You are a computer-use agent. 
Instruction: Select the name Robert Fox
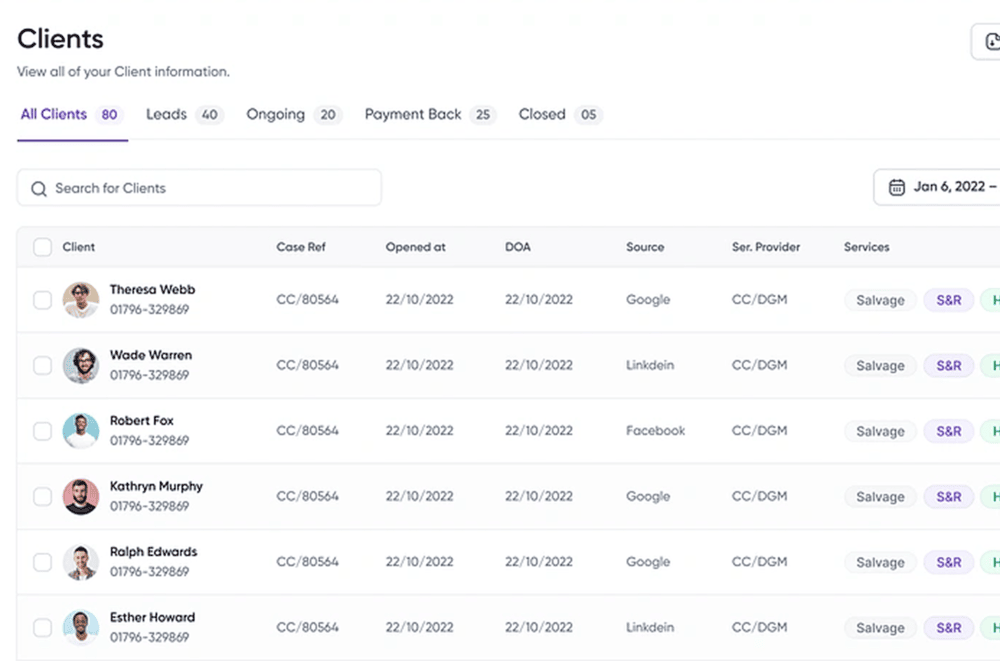(x=142, y=421)
